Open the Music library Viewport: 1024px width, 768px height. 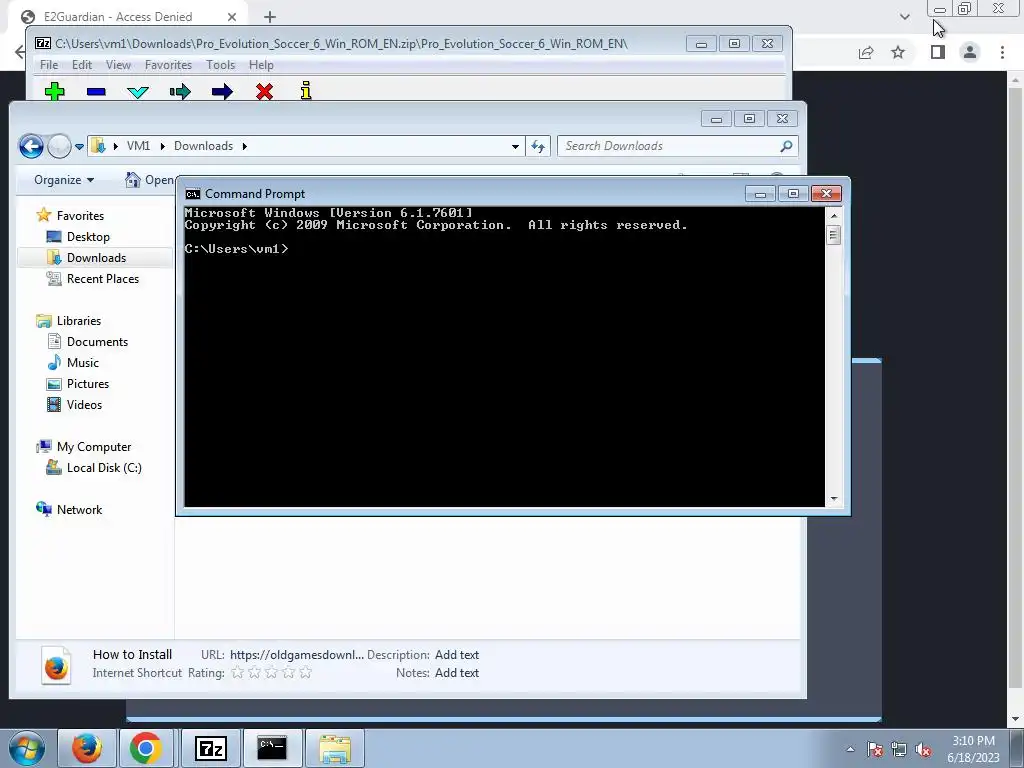(82, 362)
